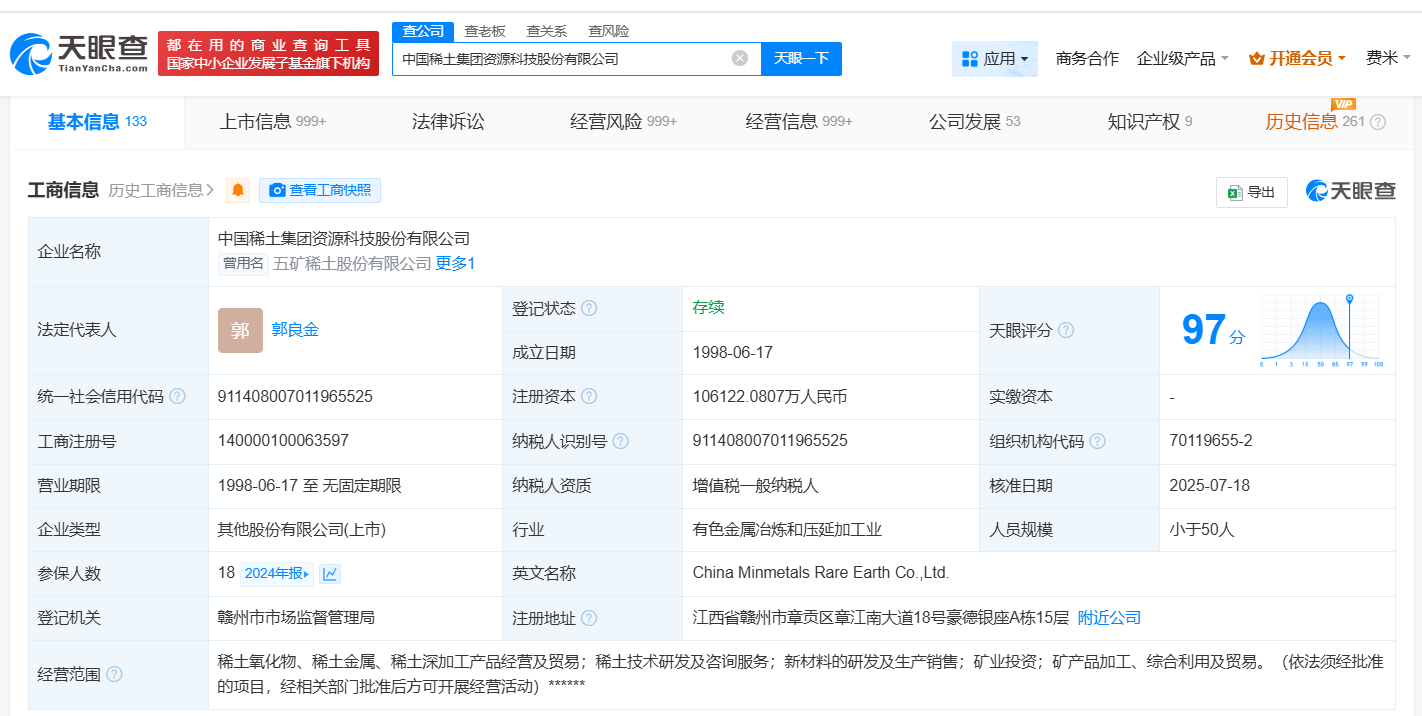Click the 导出 export button

pyautogui.click(x=1251, y=192)
